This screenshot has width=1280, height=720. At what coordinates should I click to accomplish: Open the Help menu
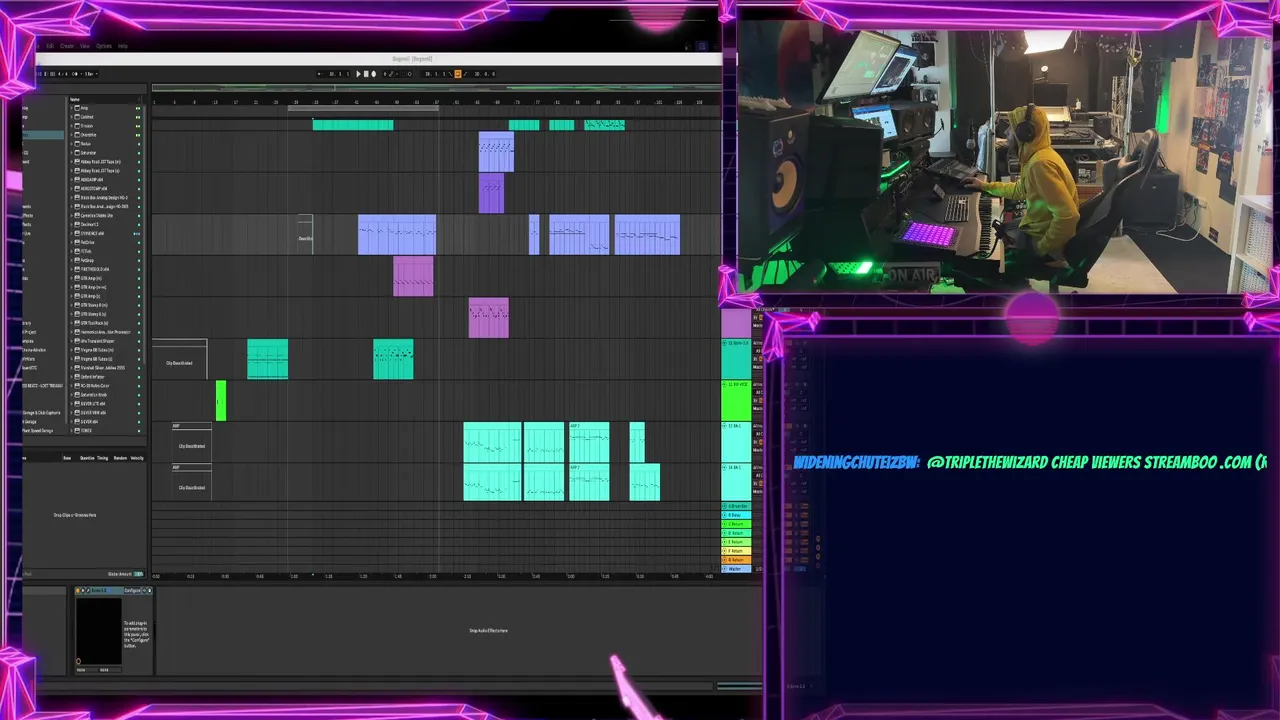(x=123, y=46)
